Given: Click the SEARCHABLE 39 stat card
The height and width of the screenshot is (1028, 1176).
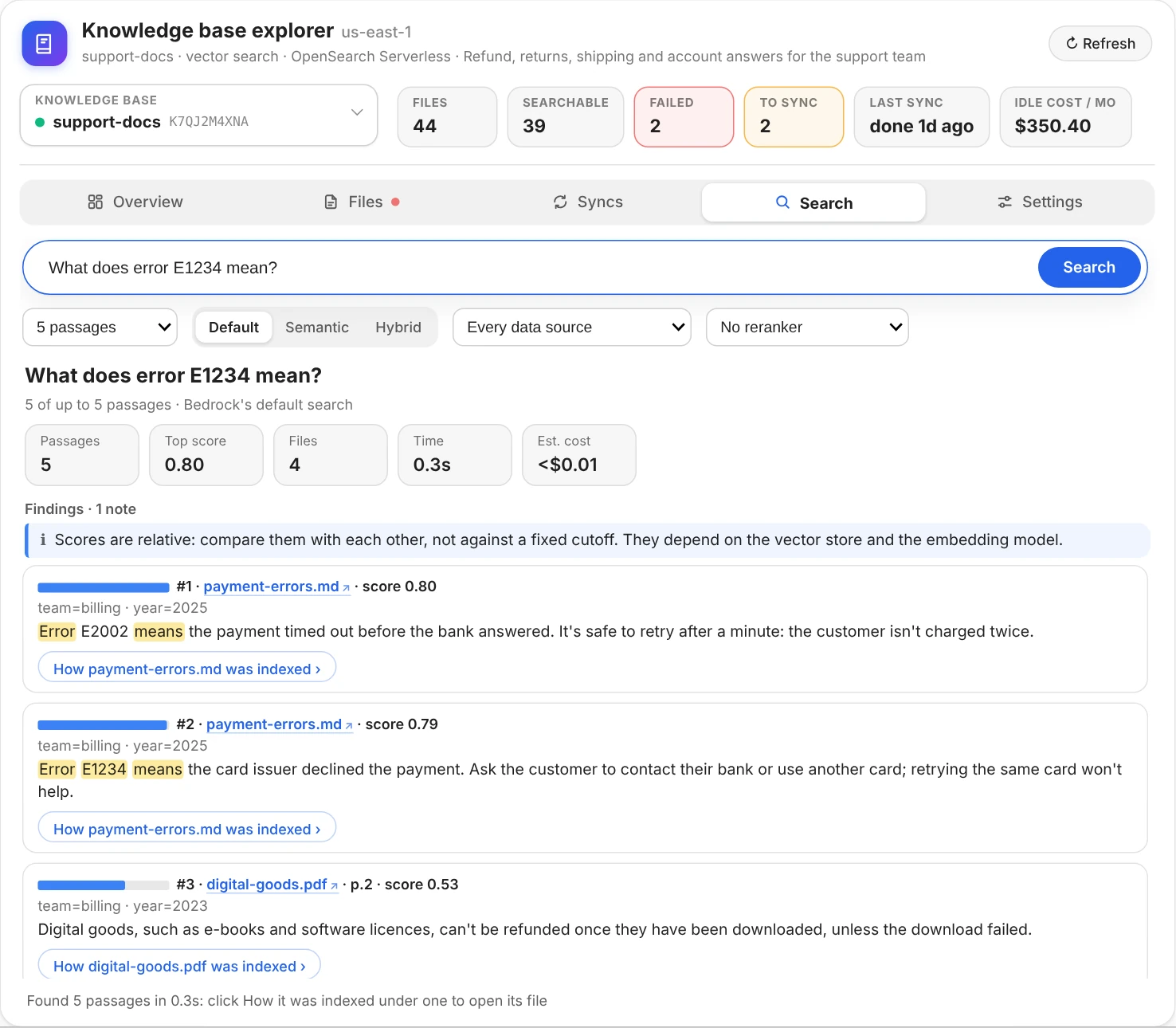Looking at the screenshot, I should click(x=566, y=117).
